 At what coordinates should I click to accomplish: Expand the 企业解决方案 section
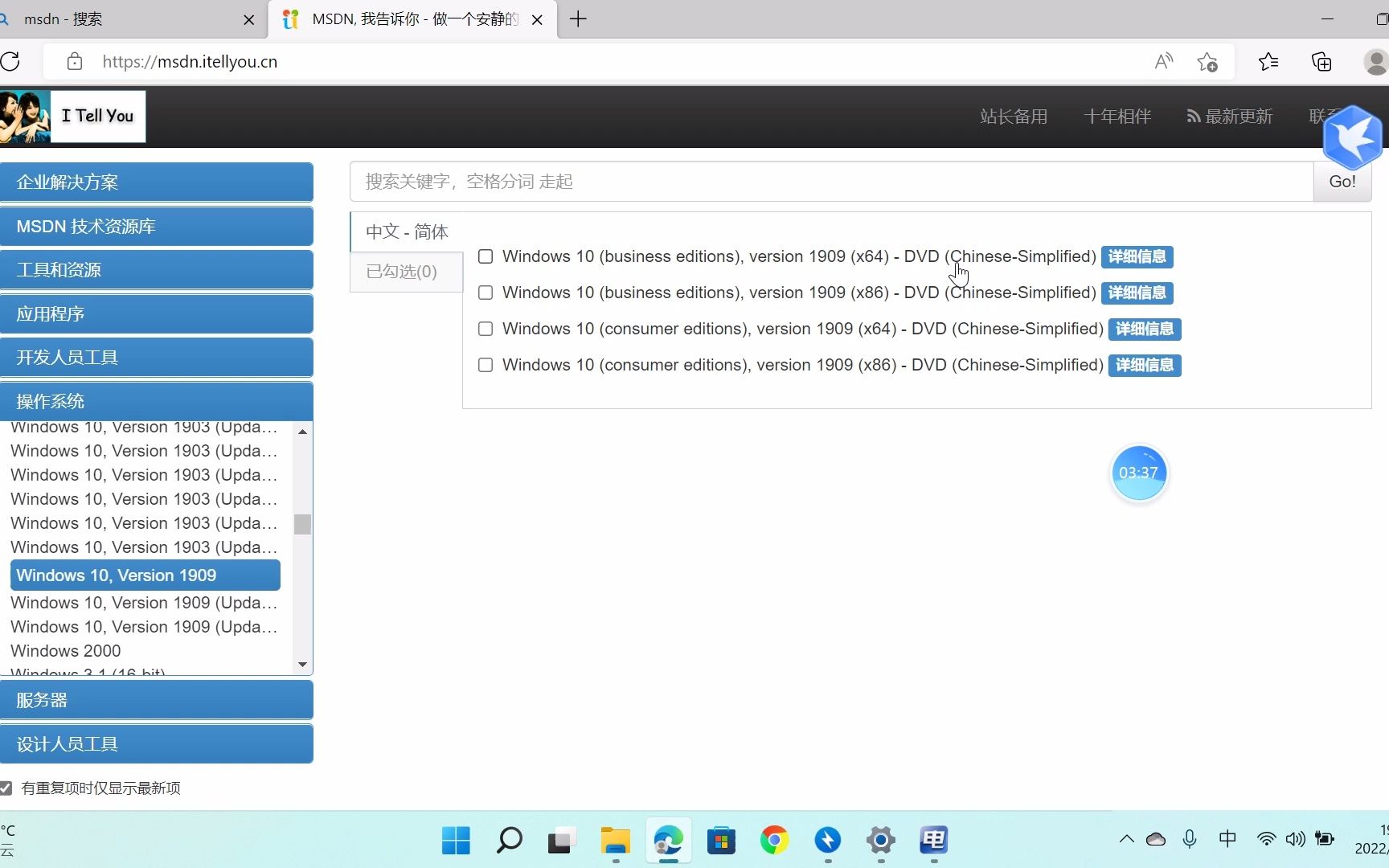pyautogui.click(x=157, y=182)
